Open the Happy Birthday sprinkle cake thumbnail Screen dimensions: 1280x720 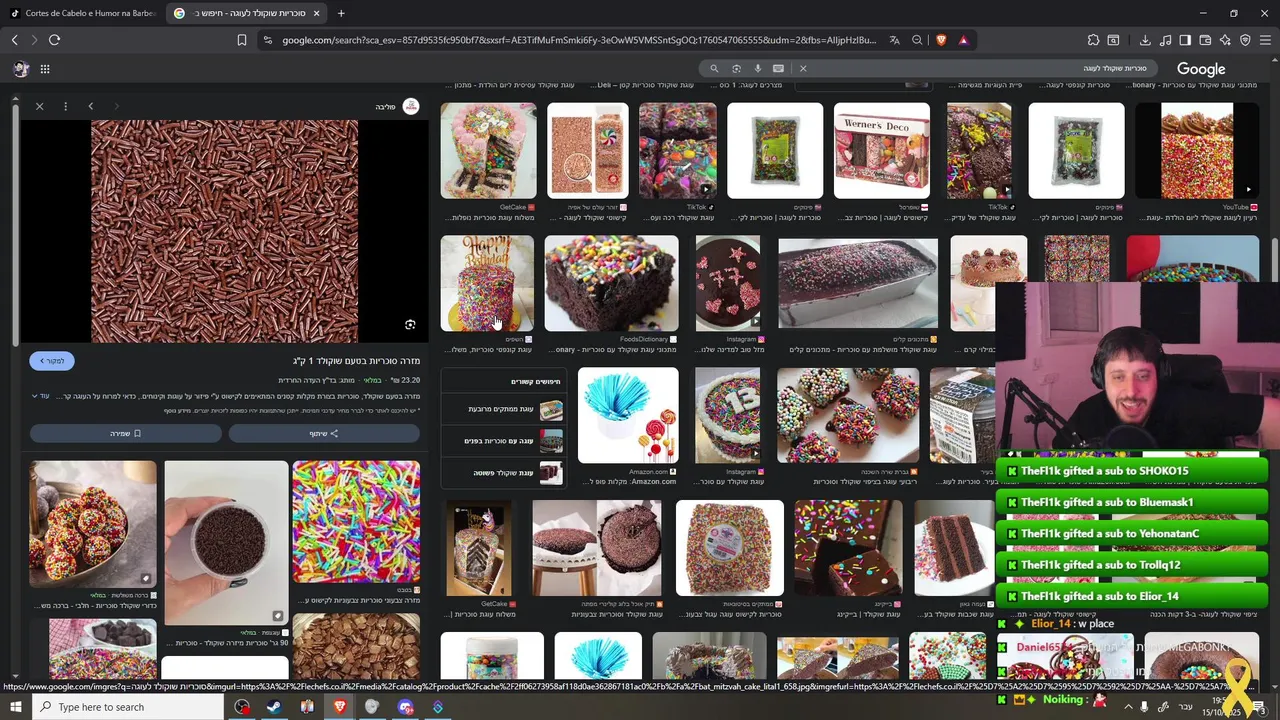pos(487,284)
